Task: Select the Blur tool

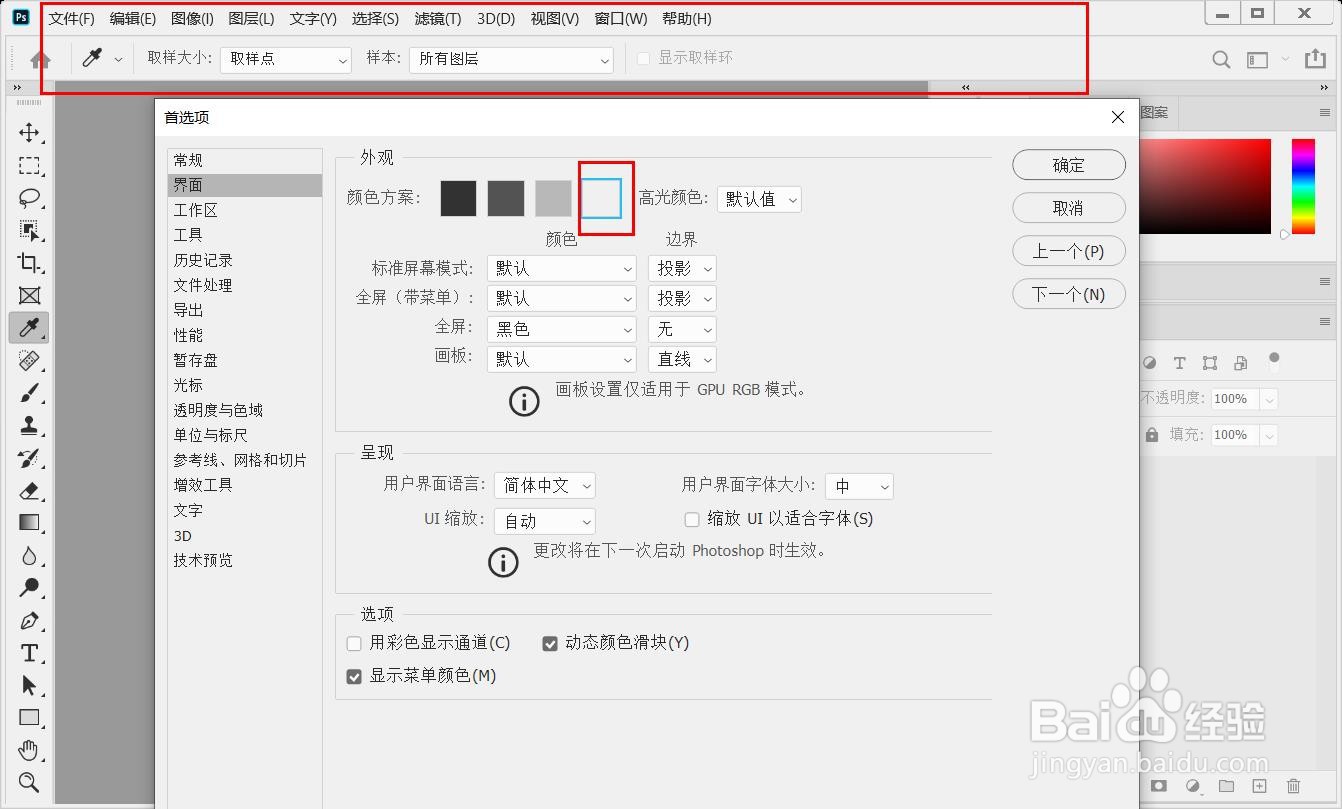Action: [30, 555]
